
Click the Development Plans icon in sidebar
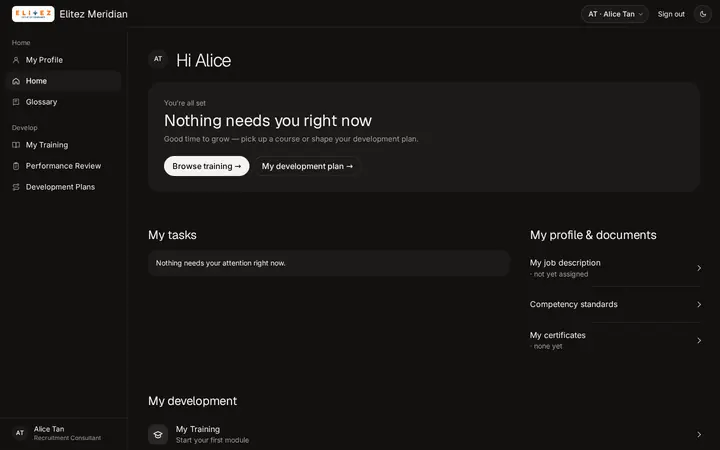coord(16,187)
